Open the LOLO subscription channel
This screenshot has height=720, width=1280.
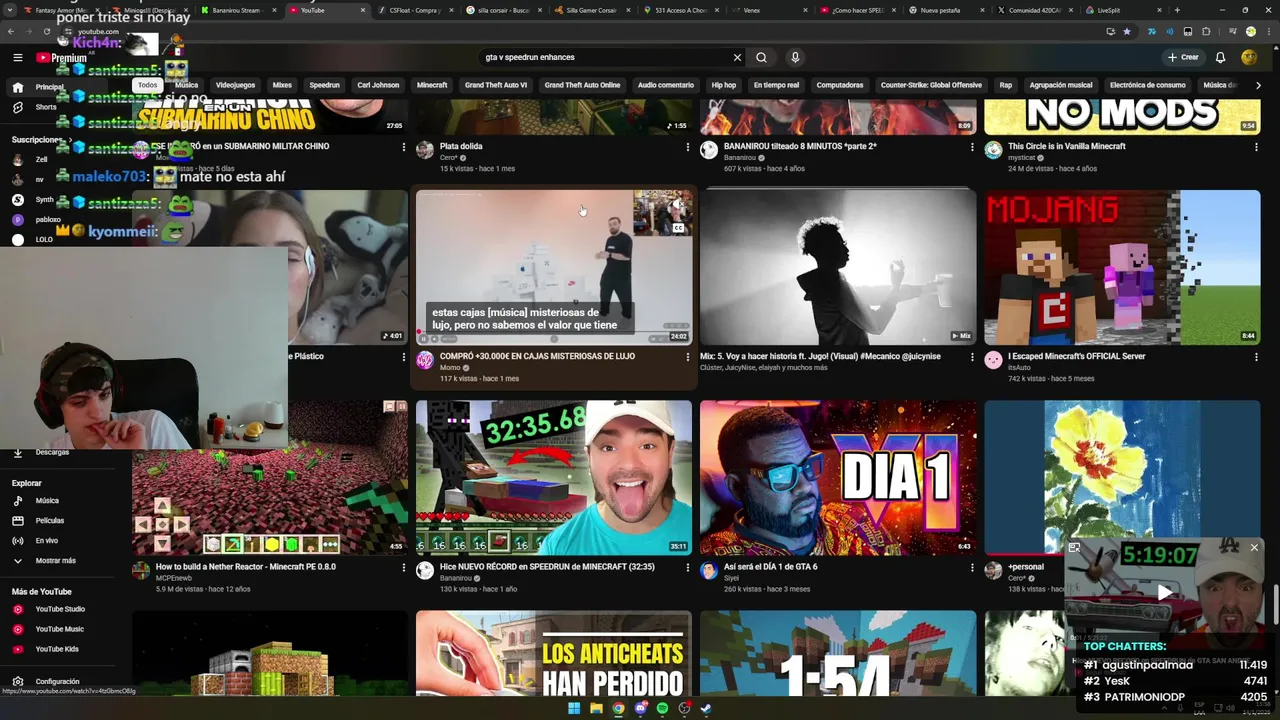coord(44,239)
